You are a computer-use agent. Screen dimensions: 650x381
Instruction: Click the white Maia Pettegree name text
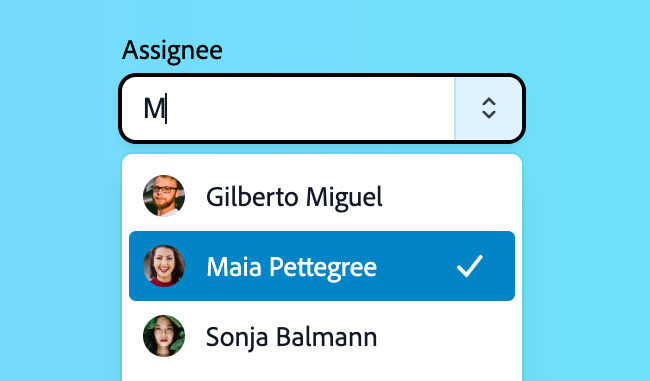(291, 267)
